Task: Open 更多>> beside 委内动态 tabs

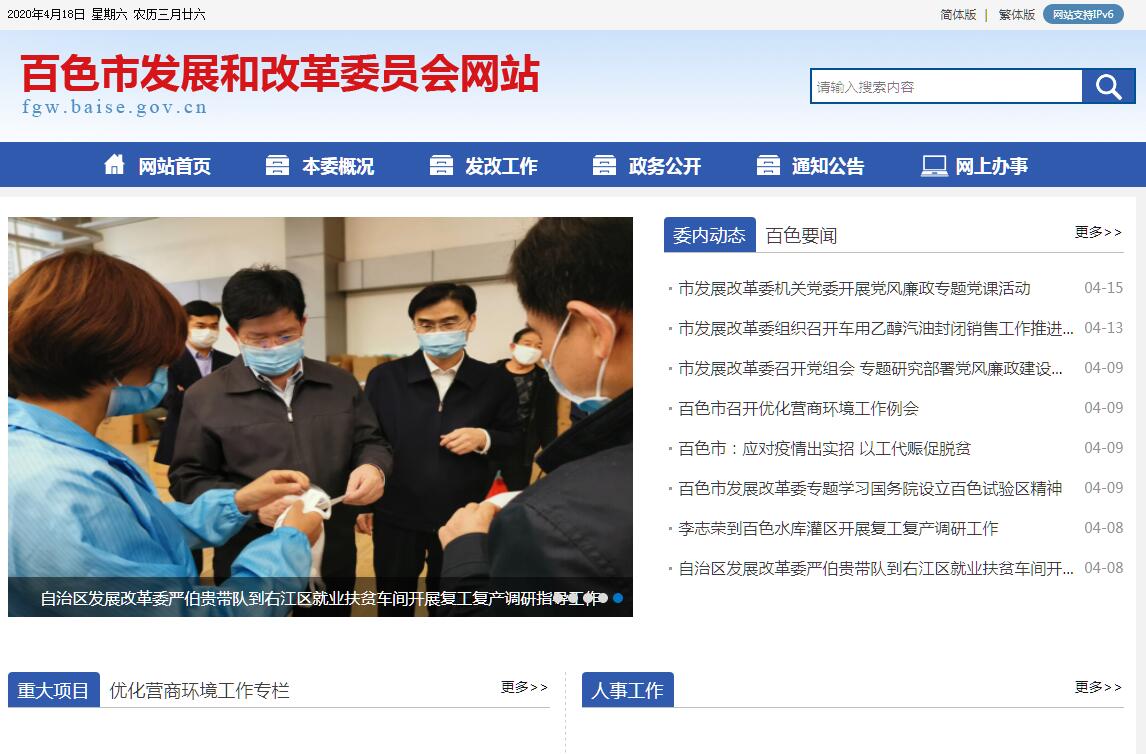Action: (x=1098, y=232)
